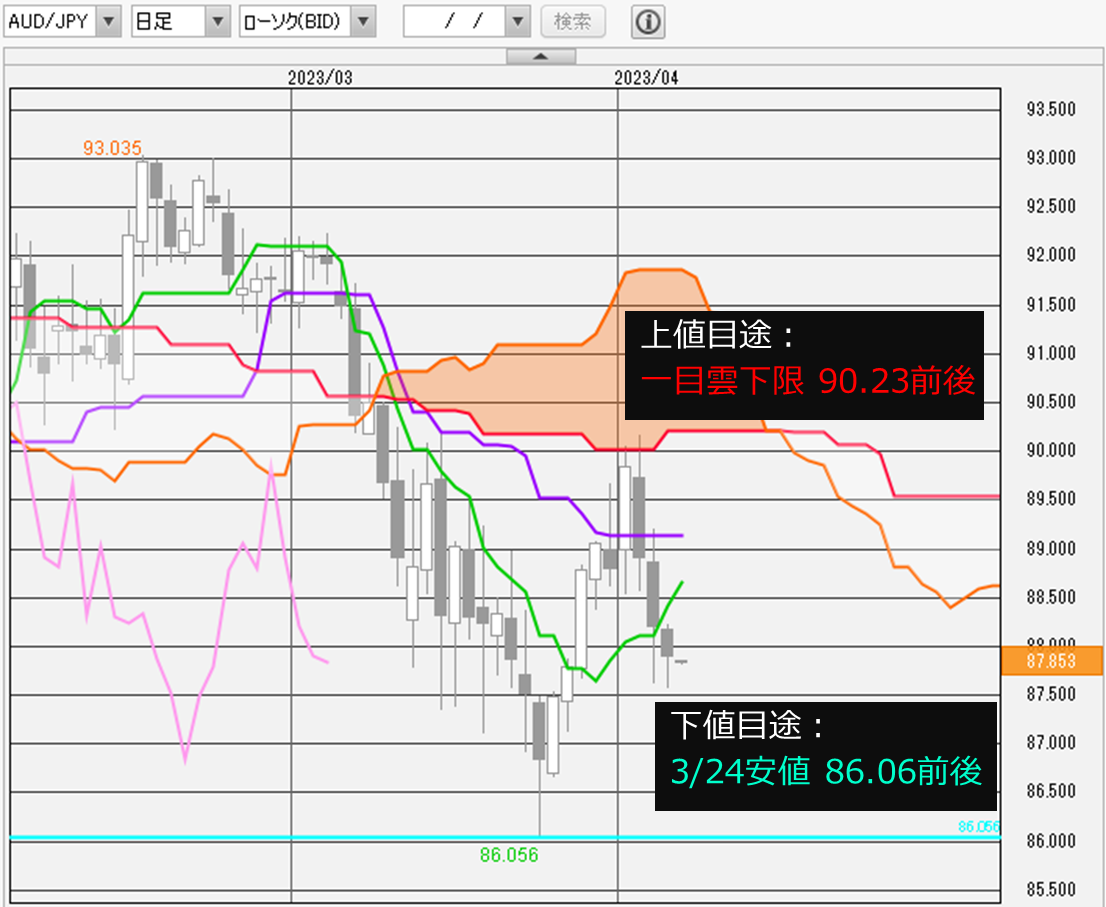Click the 検索 search button
The width and height of the screenshot is (1106, 907).
coord(573,22)
